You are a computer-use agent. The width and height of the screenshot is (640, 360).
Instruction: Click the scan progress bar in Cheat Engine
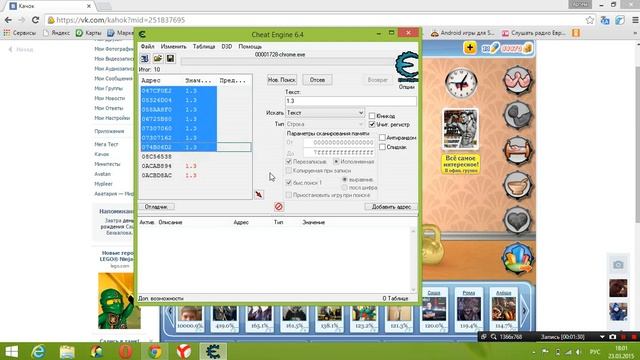288,62
